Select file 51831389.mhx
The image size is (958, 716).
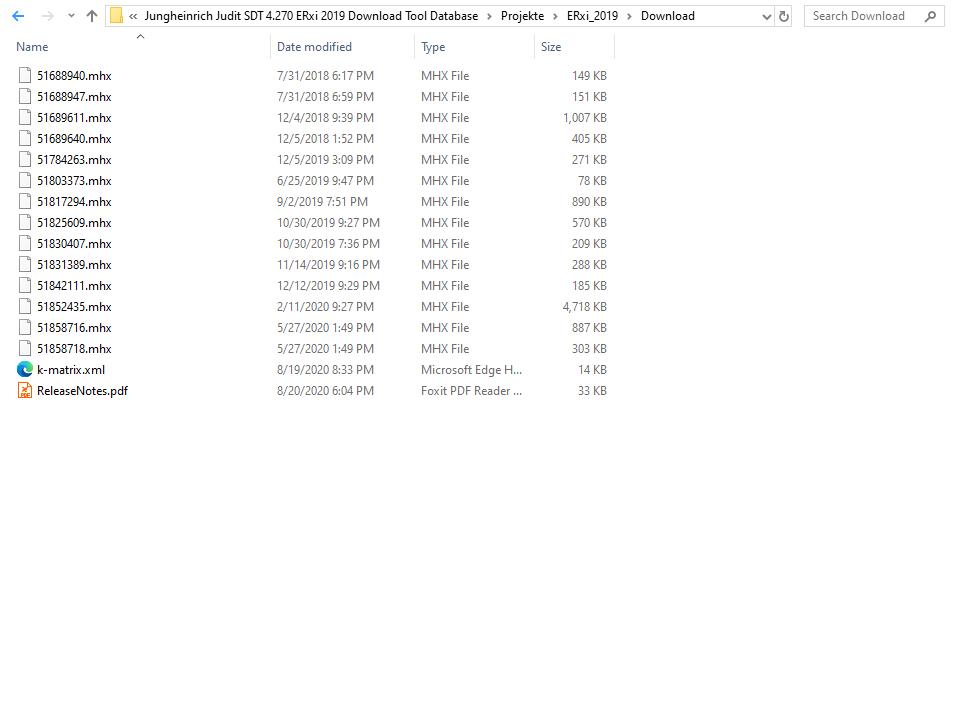pos(74,265)
